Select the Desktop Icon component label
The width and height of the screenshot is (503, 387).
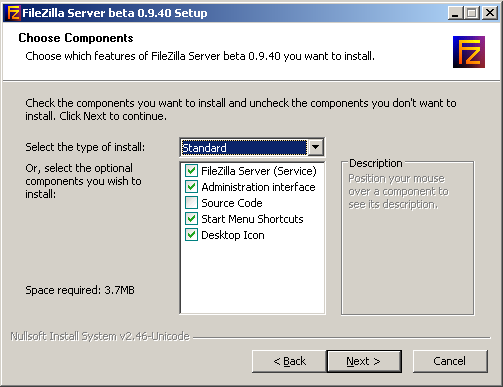coord(233,235)
